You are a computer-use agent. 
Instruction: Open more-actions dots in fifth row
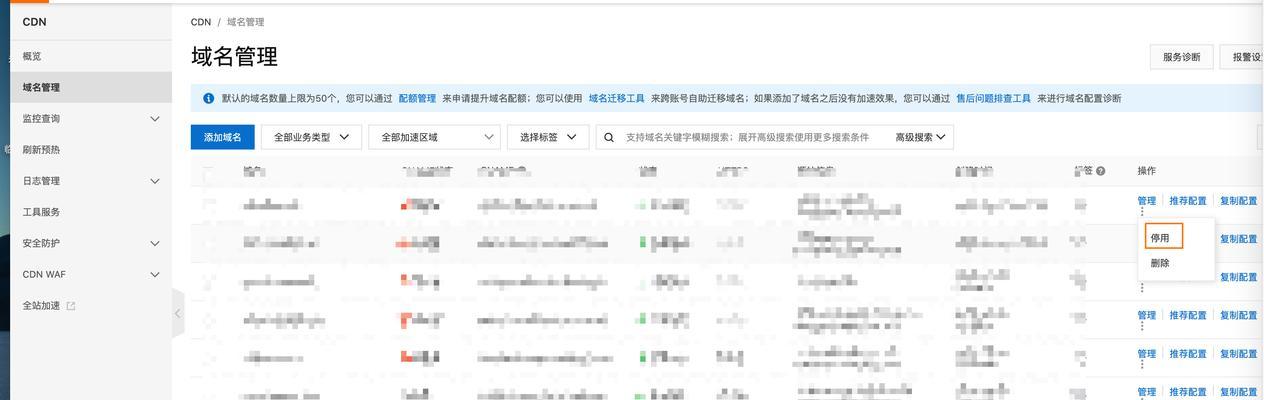click(1142, 364)
